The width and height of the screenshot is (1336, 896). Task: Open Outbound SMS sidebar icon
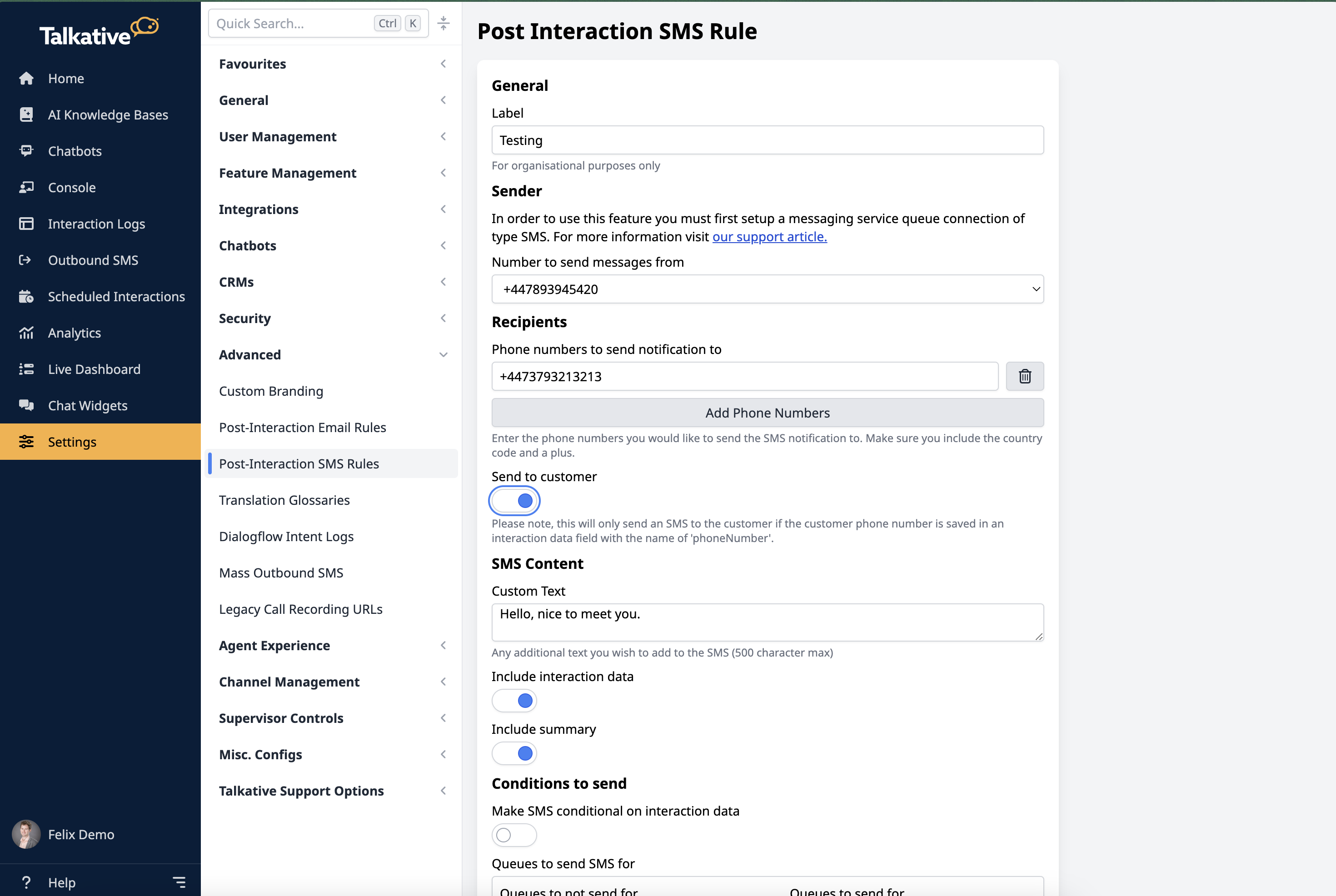[25, 260]
